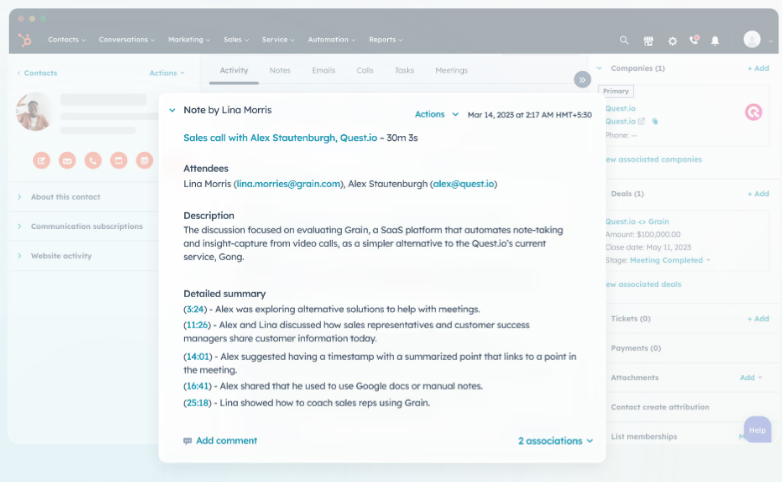Screen dimensions: 782x482
Task: Jump to timestamp 25:18
Action: (x=197, y=403)
